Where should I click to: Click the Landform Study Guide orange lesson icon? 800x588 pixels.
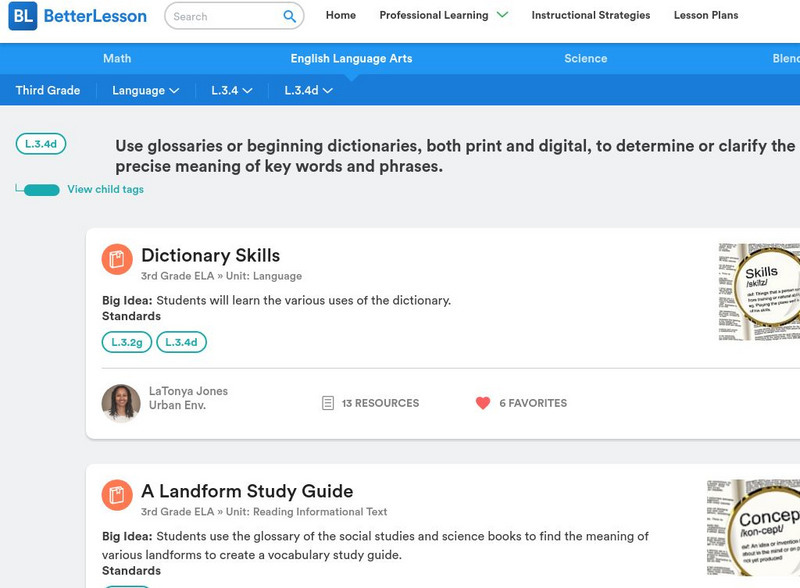point(117,496)
